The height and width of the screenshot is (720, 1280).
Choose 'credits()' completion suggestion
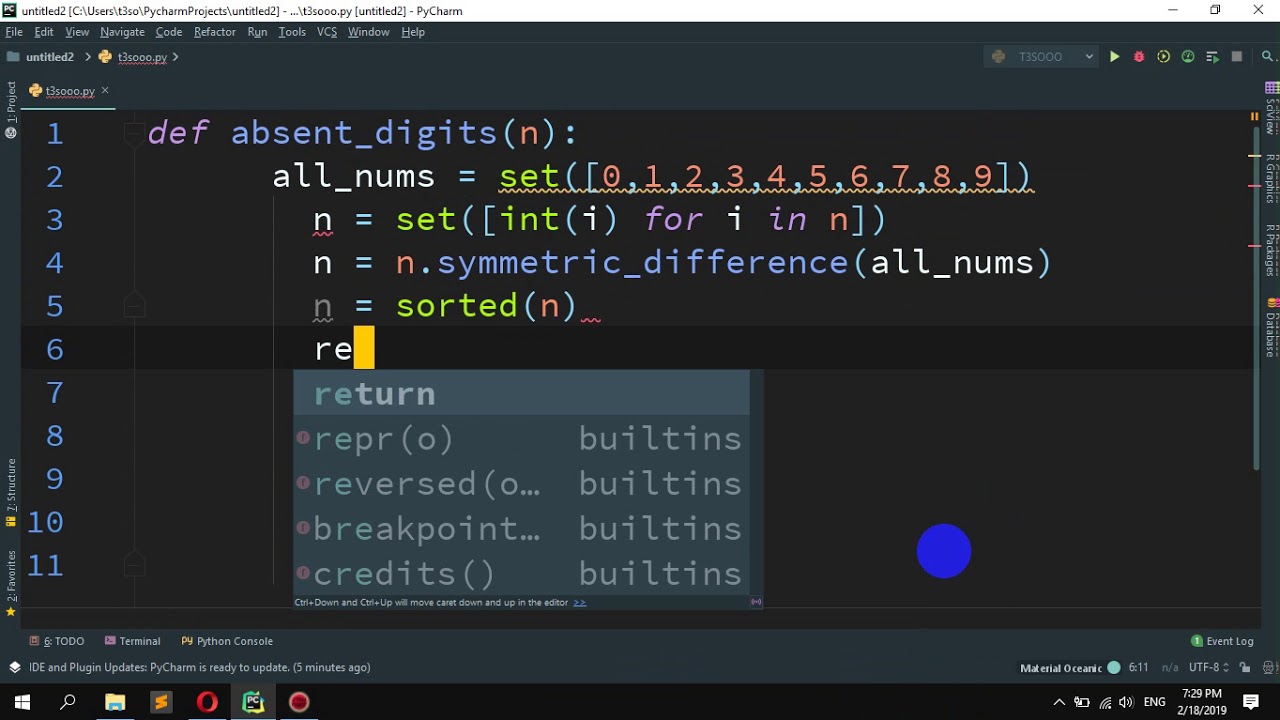(521, 573)
